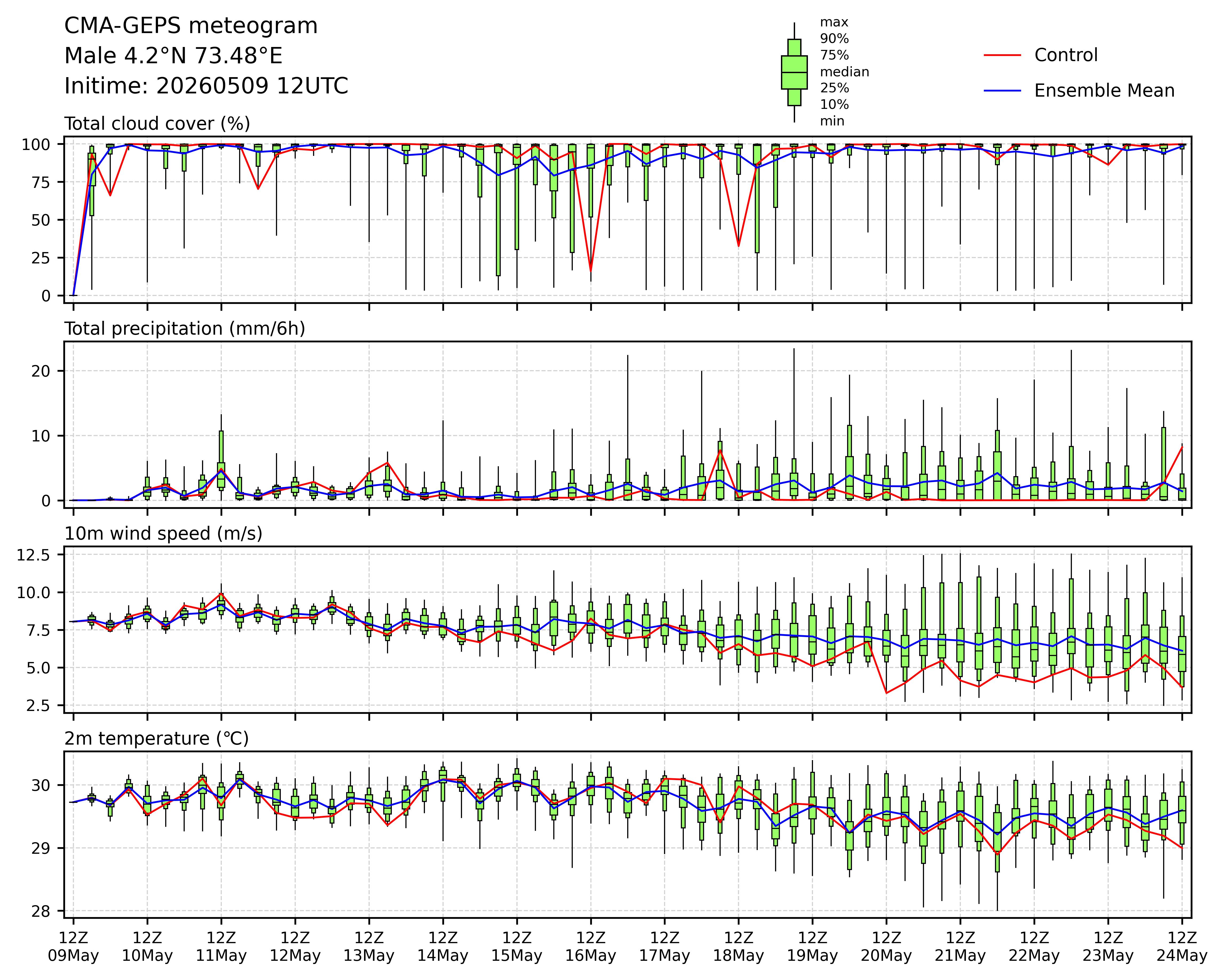Screen dimensions: 1224x980
Task: Click the red Control legend line
Action: point(1002,55)
